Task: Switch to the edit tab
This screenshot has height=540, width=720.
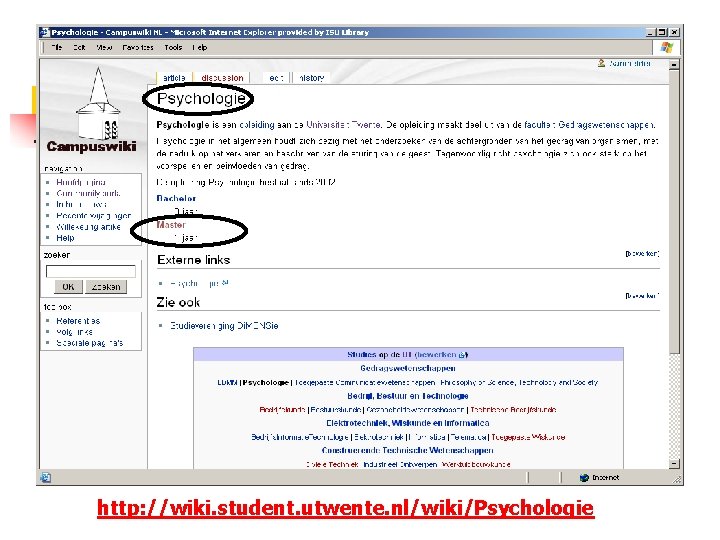Action: [276, 78]
